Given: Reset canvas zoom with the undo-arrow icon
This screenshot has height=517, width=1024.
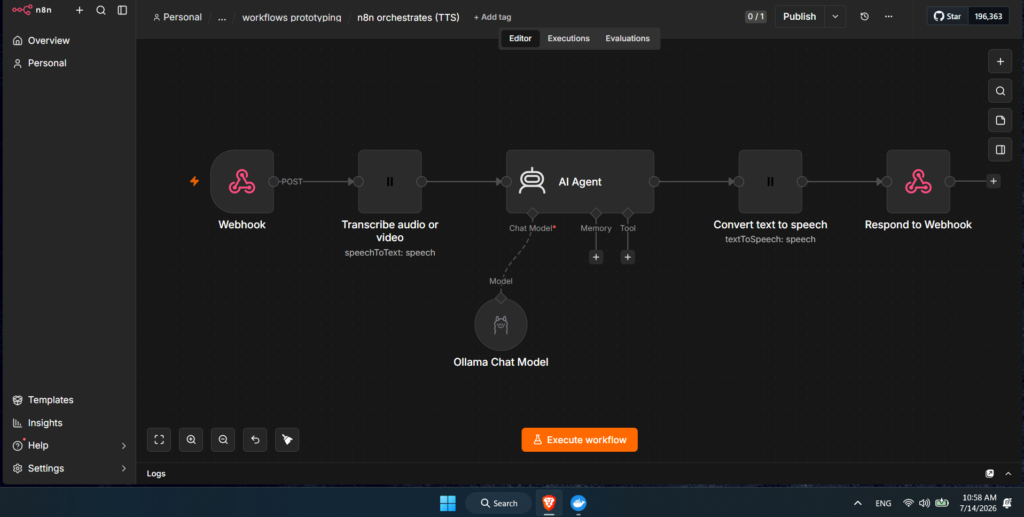Looking at the screenshot, I should [x=255, y=440].
